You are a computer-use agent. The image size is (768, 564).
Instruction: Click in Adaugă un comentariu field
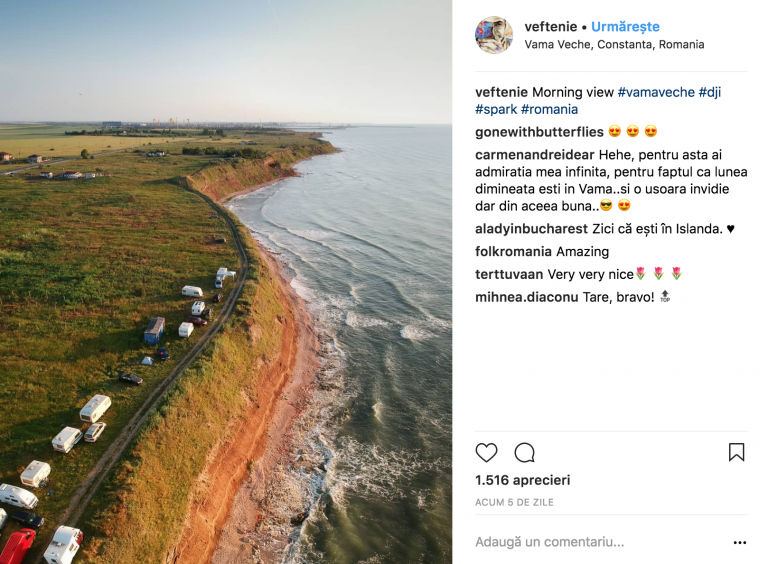click(600, 542)
